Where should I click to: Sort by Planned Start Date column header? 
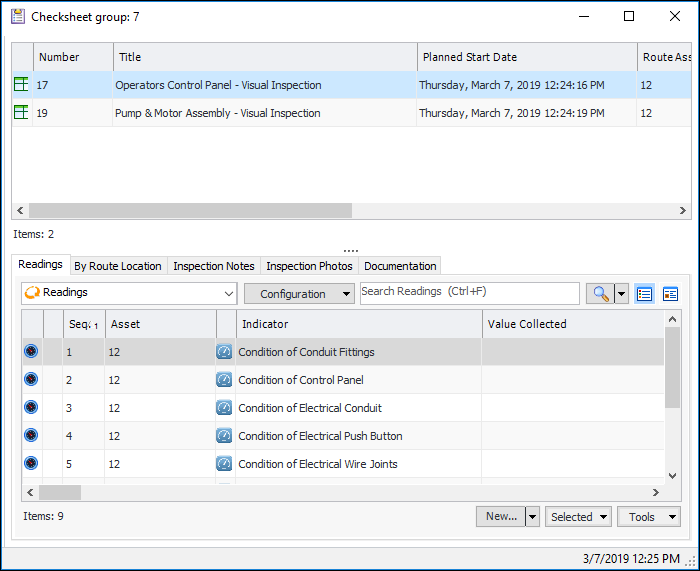pos(526,57)
